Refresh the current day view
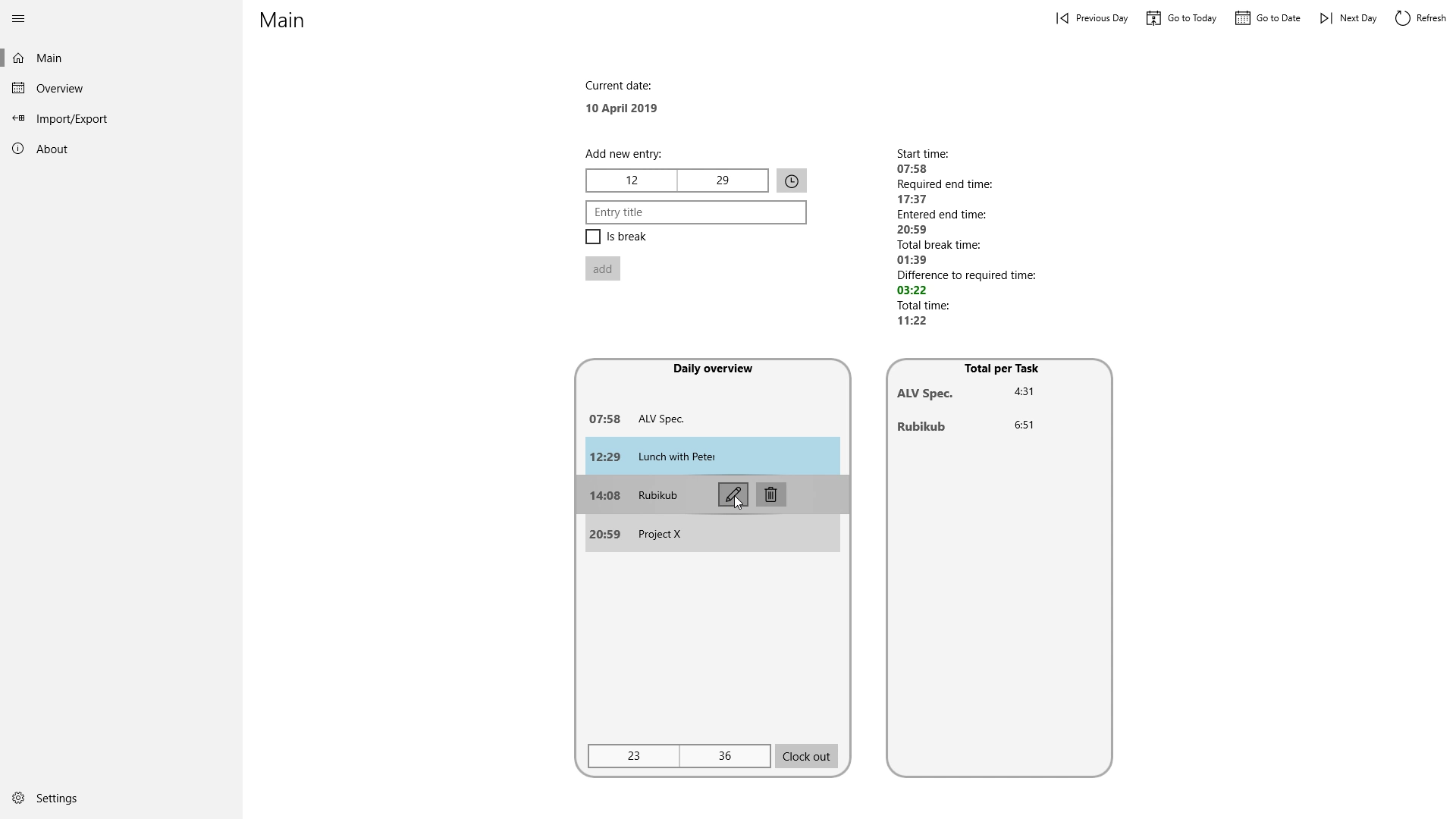Viewport: 1456px width, 819px height. tap(1420, 18)
